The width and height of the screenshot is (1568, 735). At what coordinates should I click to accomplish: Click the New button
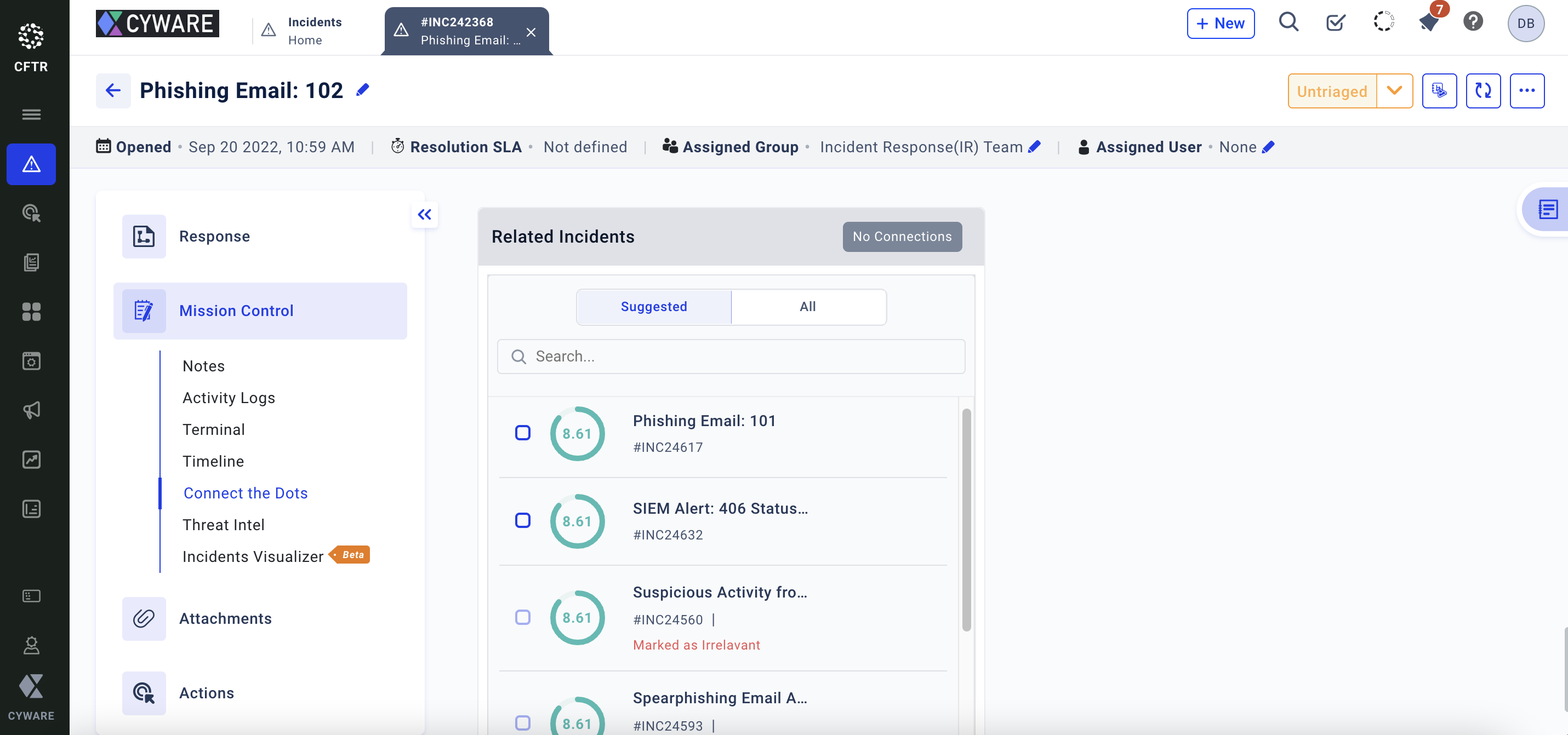1221,23
